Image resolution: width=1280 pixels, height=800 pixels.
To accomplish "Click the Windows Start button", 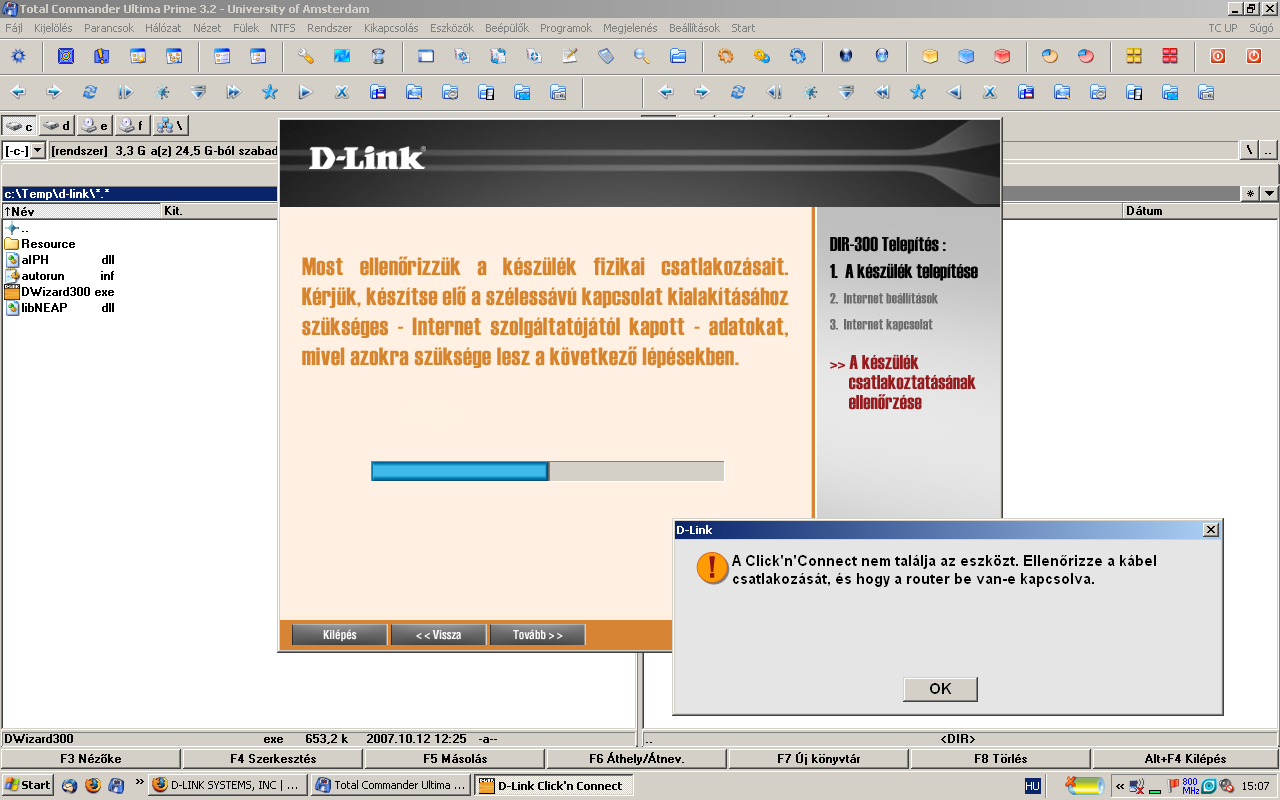I will [27, 785].
